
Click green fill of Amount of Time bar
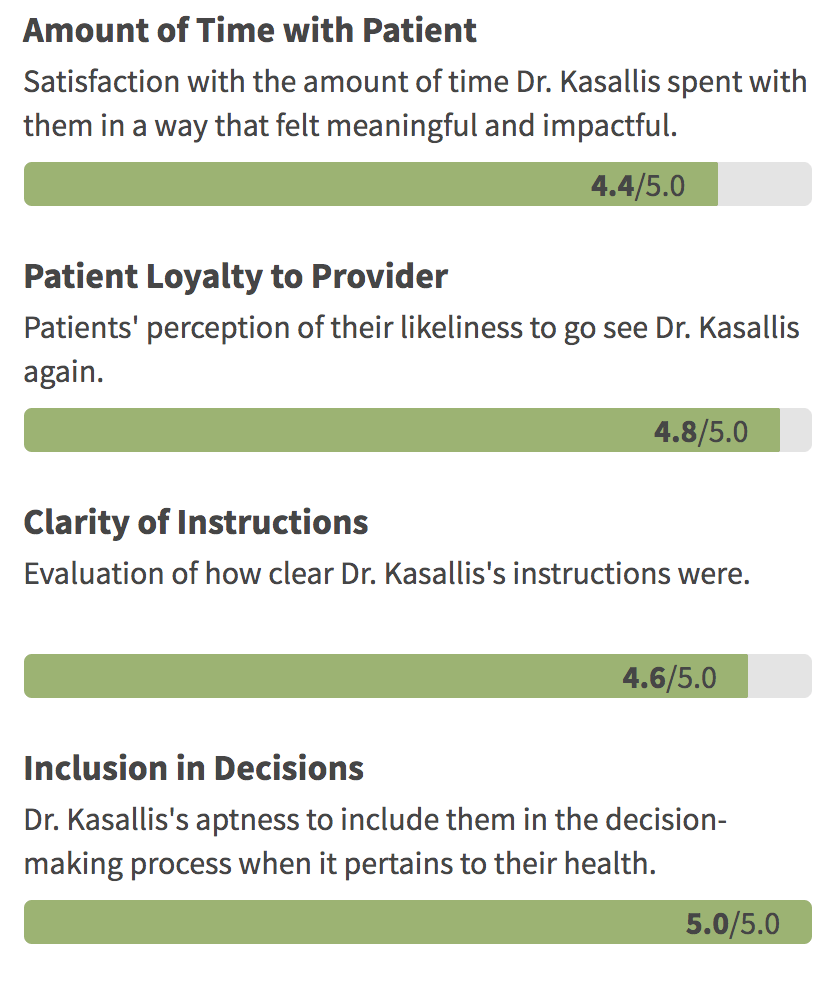click(300, 185)
